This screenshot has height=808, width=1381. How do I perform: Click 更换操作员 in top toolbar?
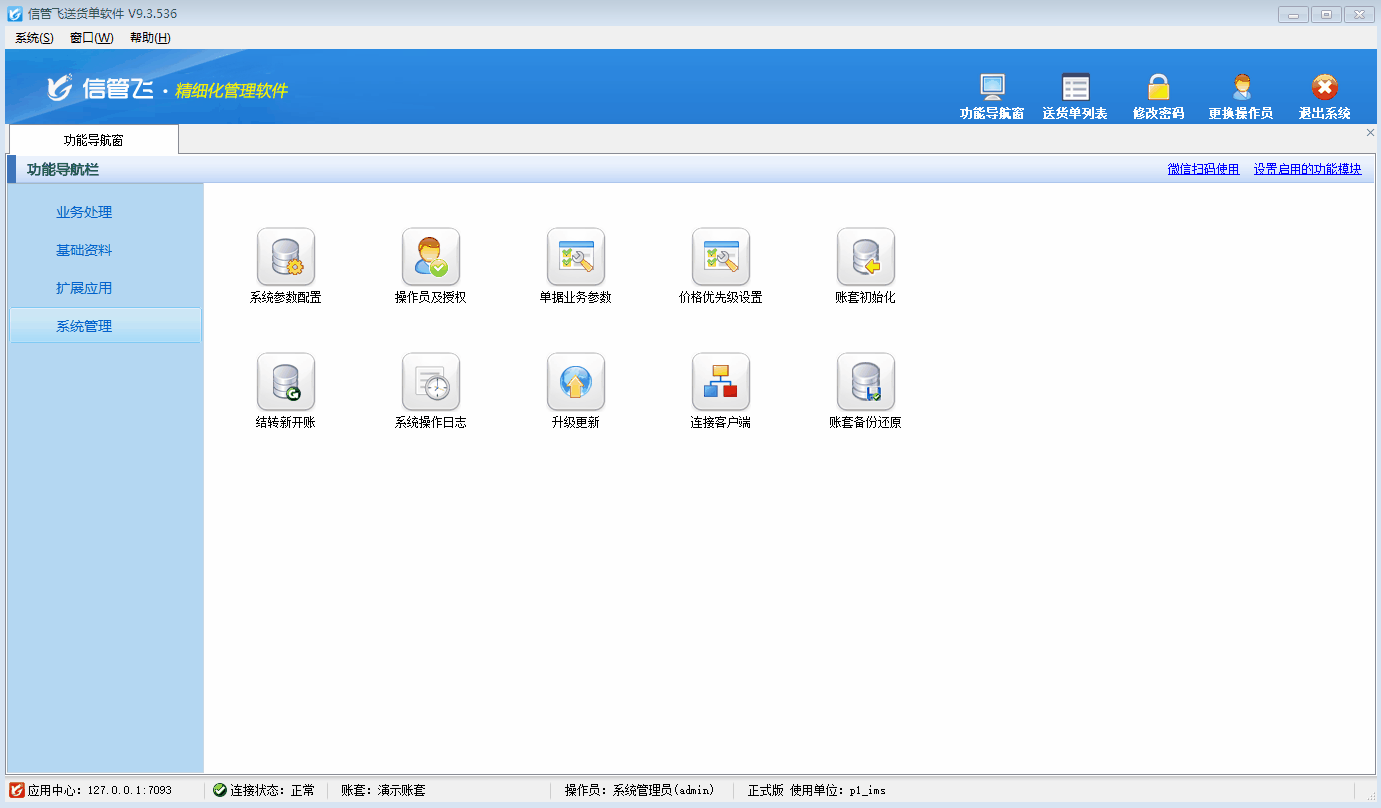click(1240, 97)
